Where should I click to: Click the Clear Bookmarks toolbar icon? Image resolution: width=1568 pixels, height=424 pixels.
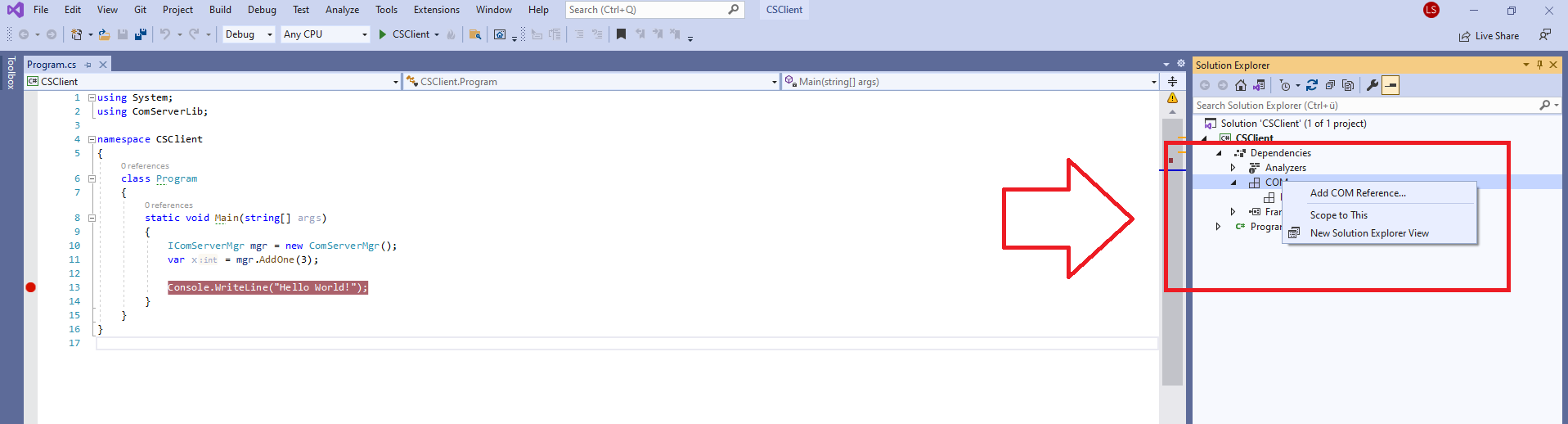675,34
